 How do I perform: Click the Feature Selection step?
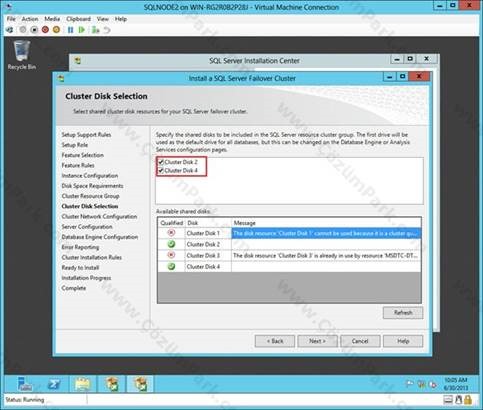[83, 155]
